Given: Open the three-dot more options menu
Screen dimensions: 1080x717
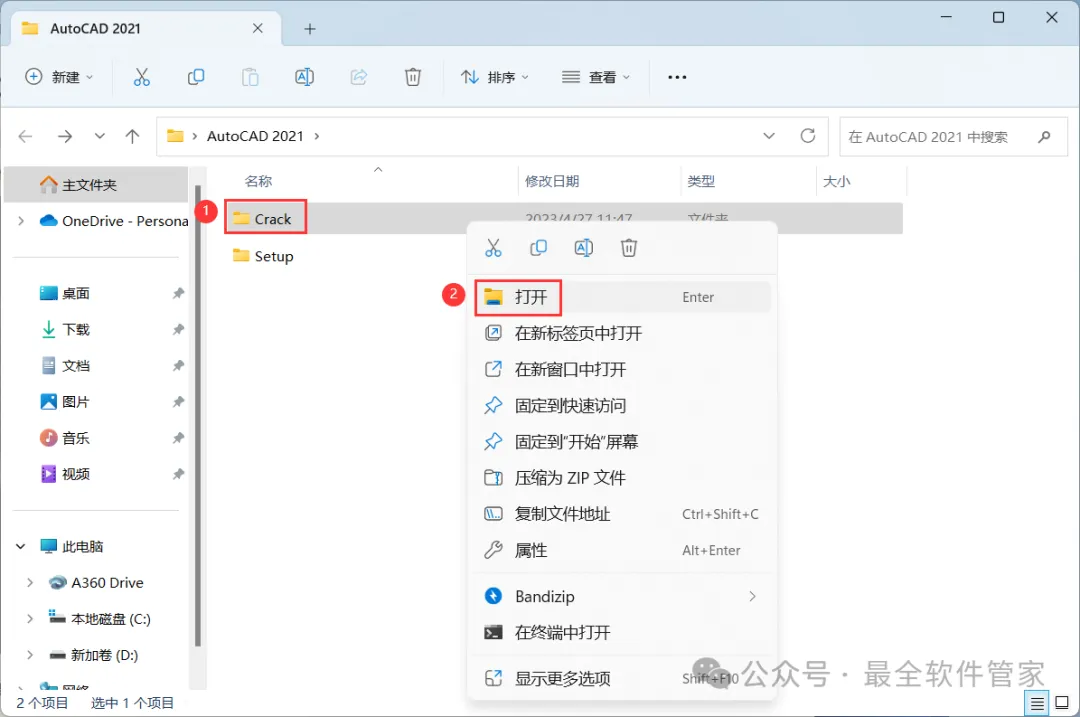Looking at the screenshot, I should 677,77.
